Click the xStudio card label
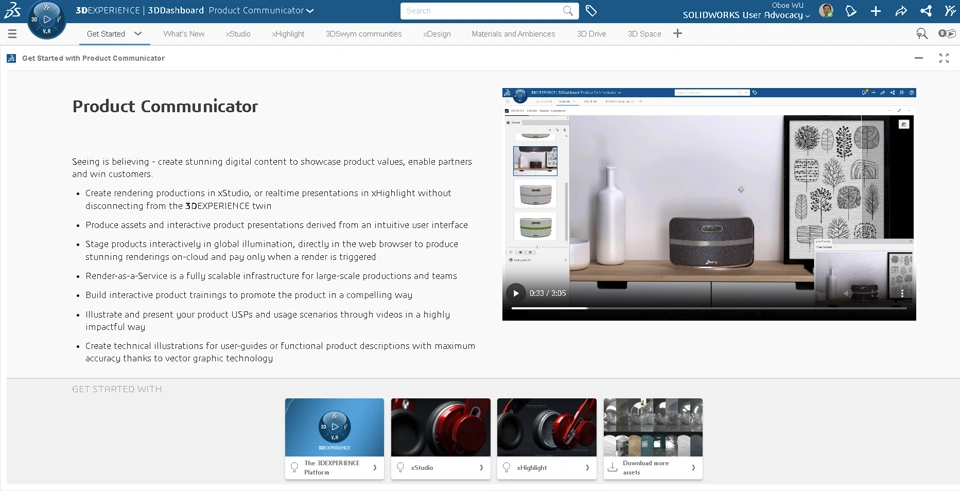The image size is (960, 491). click(x=422, y=467)
